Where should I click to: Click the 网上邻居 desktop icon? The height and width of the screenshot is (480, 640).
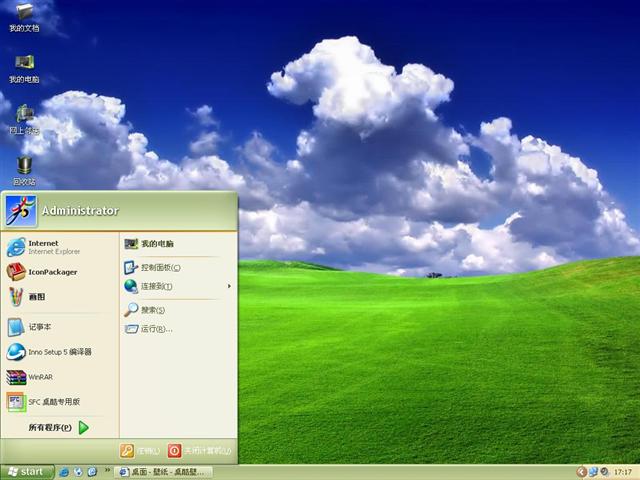click(x=24, y=120)
